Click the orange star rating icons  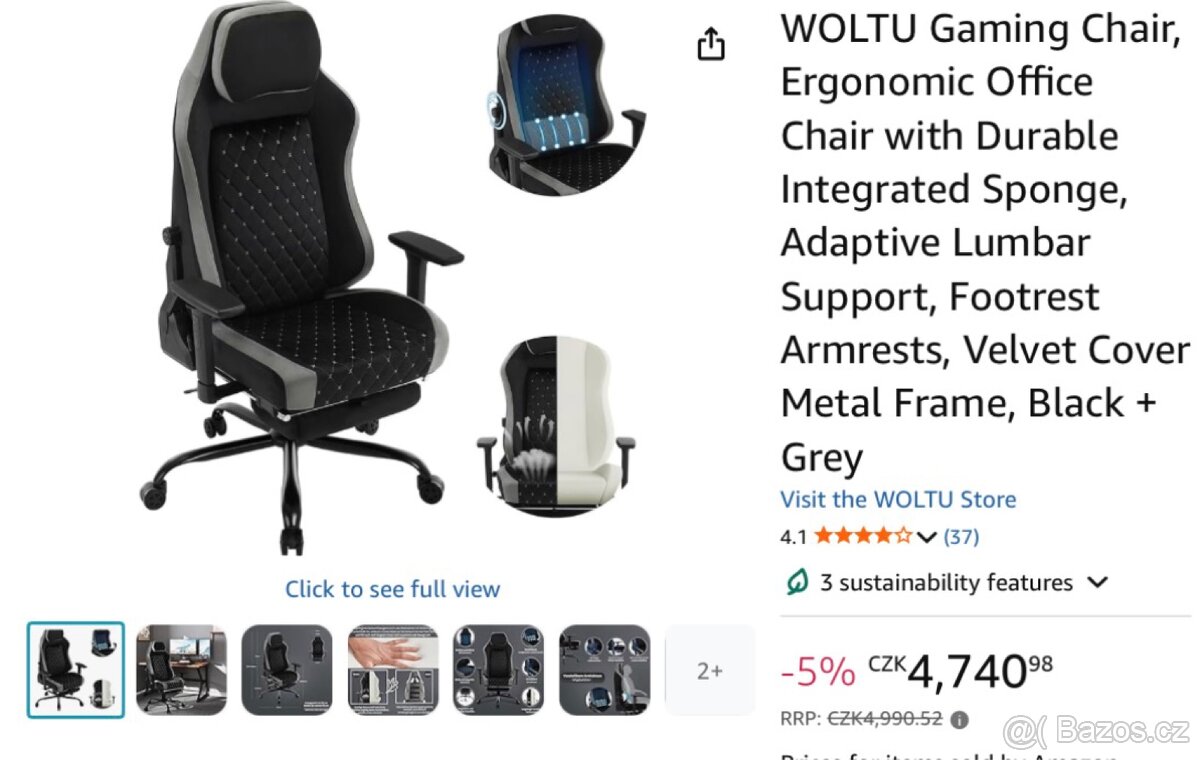click(x=863, y=536)
